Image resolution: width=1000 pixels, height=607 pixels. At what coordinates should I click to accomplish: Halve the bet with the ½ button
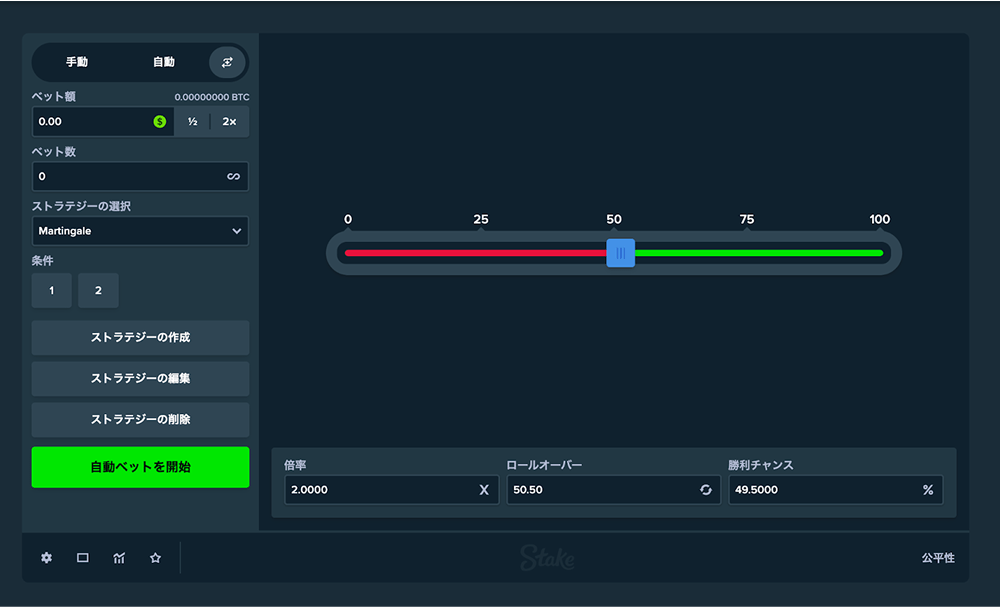[x=193, y=121]
